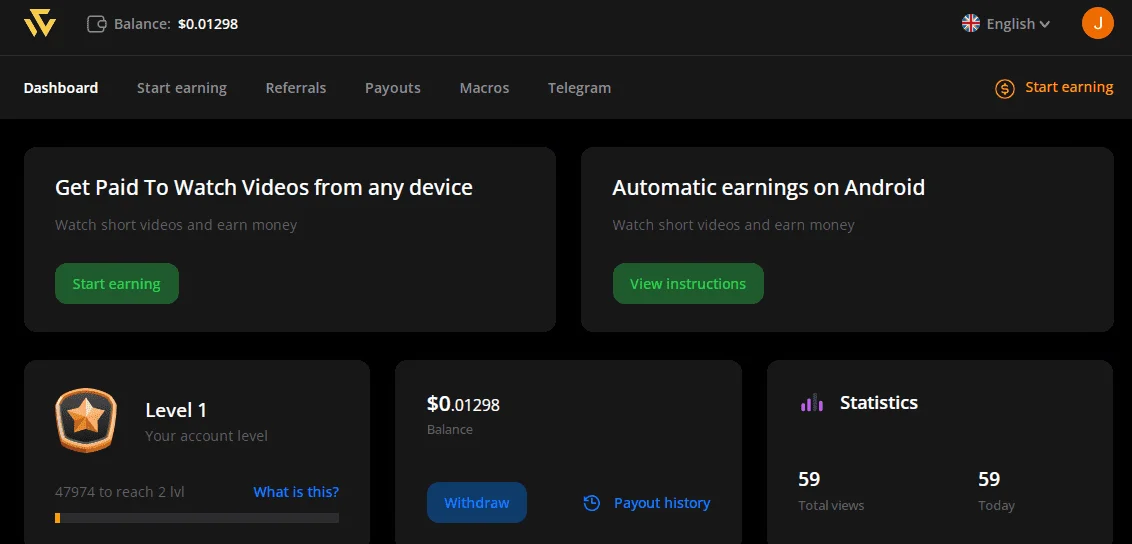This screenshot has height=544, width=1132.
Task: Open the Referrals page
Action: tap(296, 88)
